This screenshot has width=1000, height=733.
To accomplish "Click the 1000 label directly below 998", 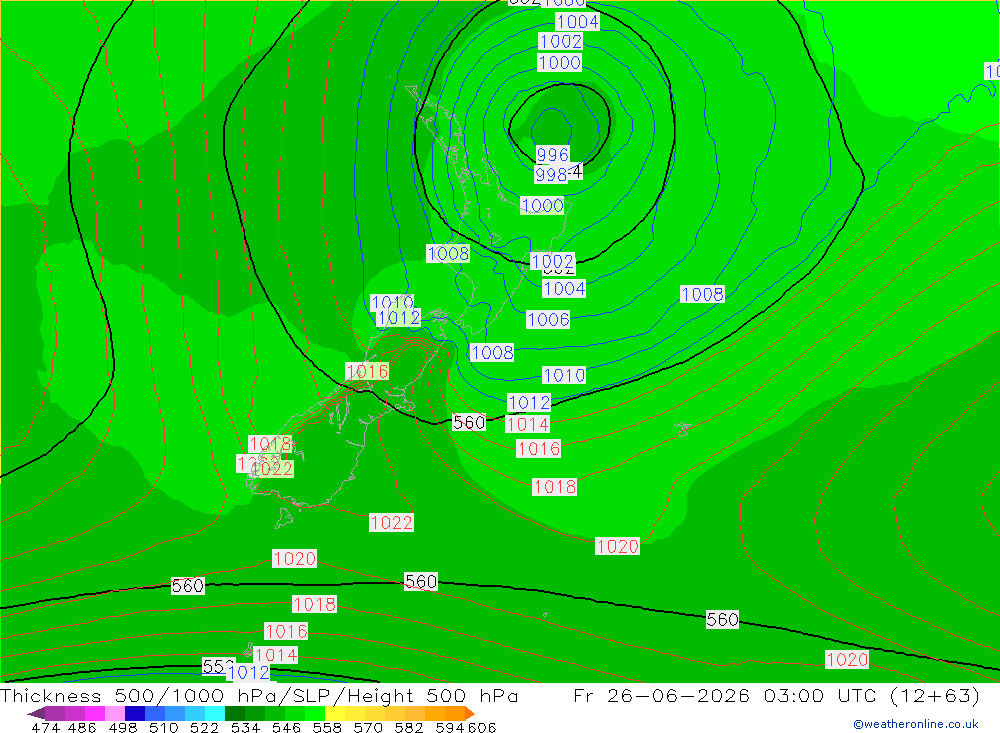I will pos(542,205).
